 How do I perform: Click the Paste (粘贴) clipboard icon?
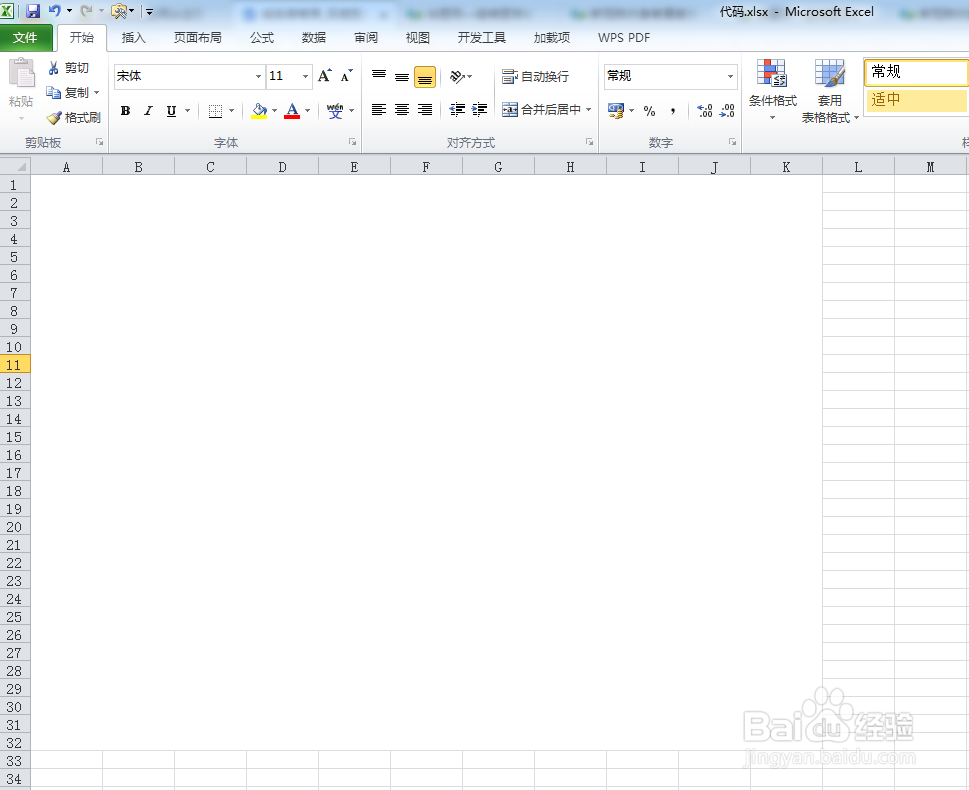point(21,74)
